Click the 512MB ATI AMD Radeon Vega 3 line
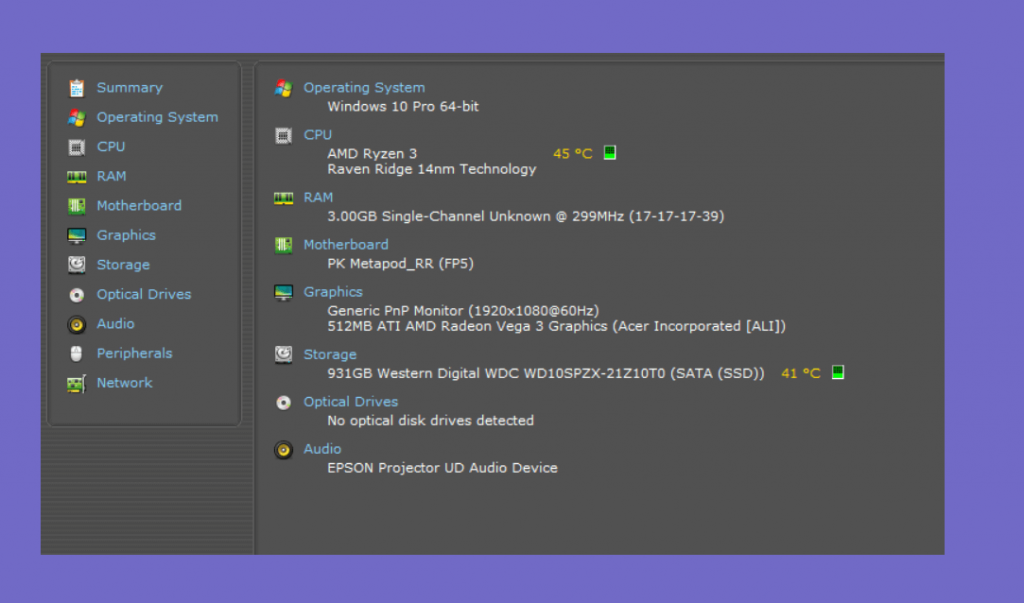 556,326
